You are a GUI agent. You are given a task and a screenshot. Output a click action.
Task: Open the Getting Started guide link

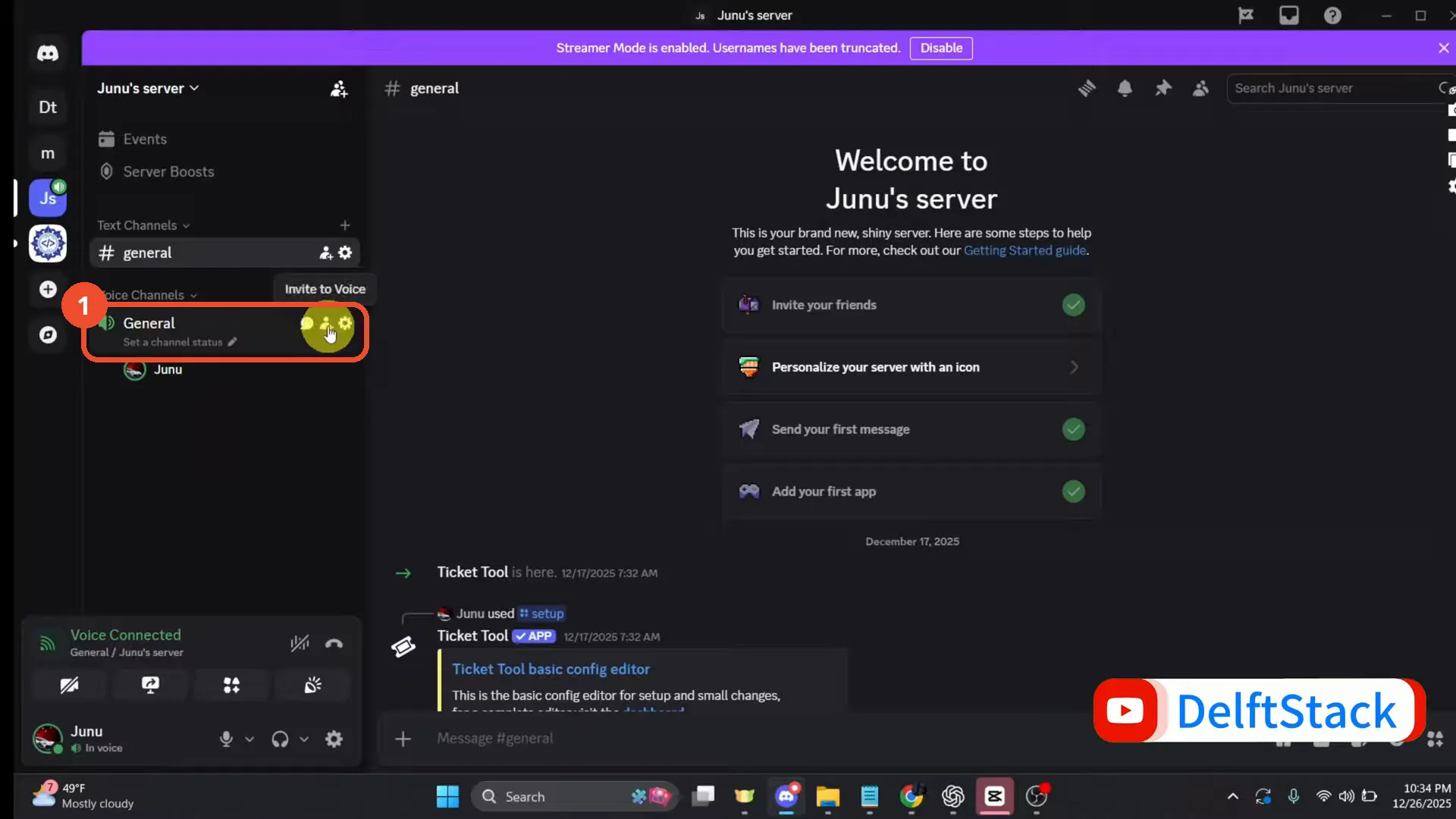point(1025,251)
